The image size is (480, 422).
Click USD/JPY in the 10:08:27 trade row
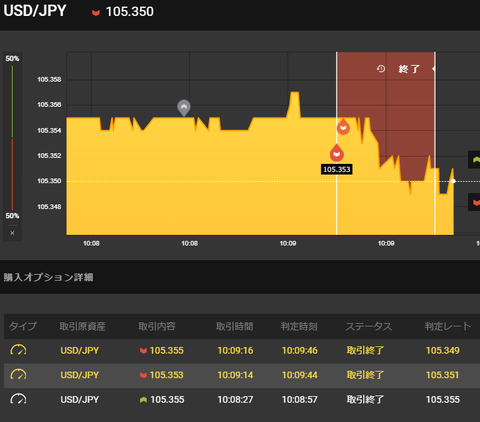80,399
